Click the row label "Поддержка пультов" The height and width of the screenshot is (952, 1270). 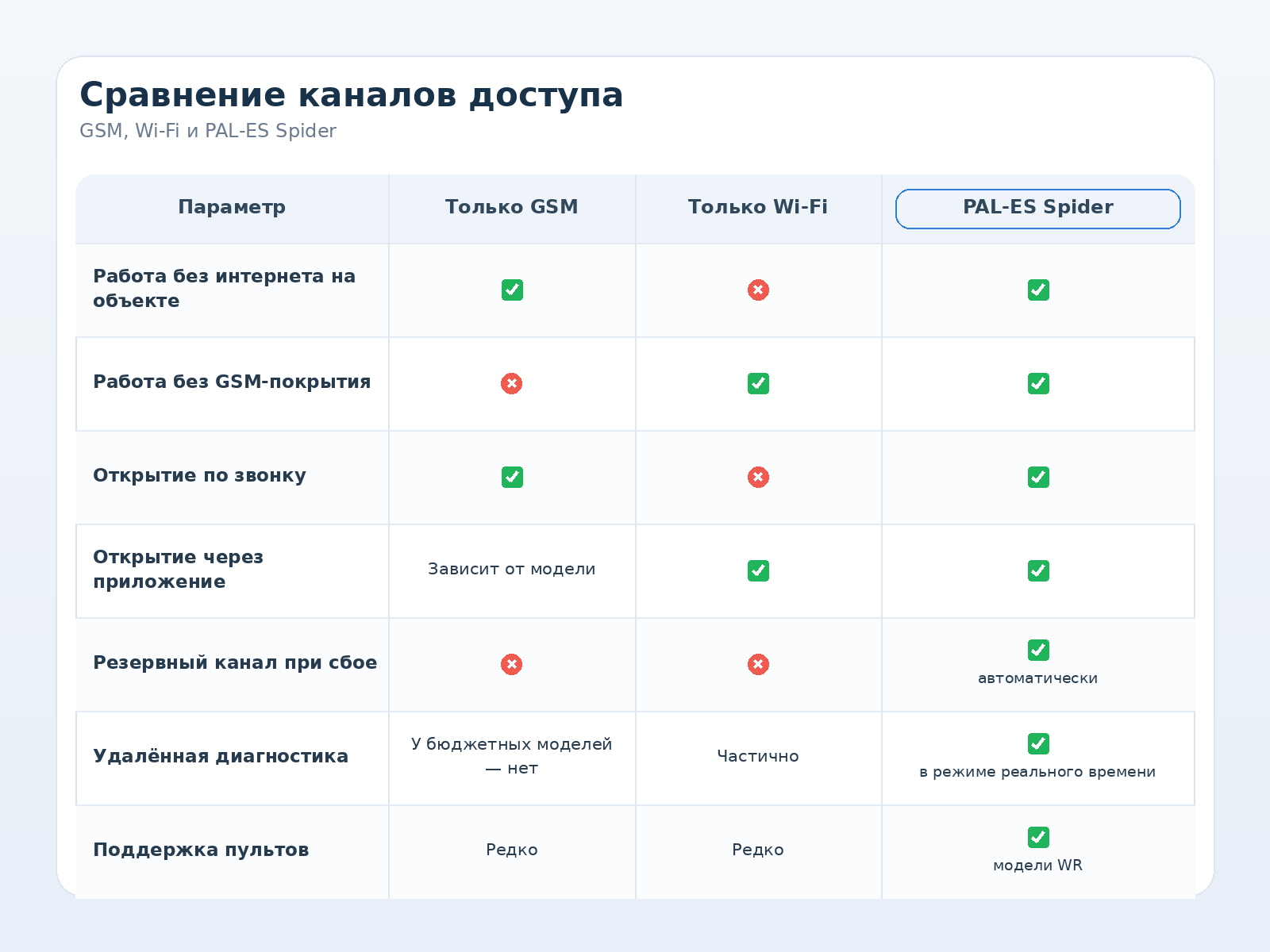(201, 850)
